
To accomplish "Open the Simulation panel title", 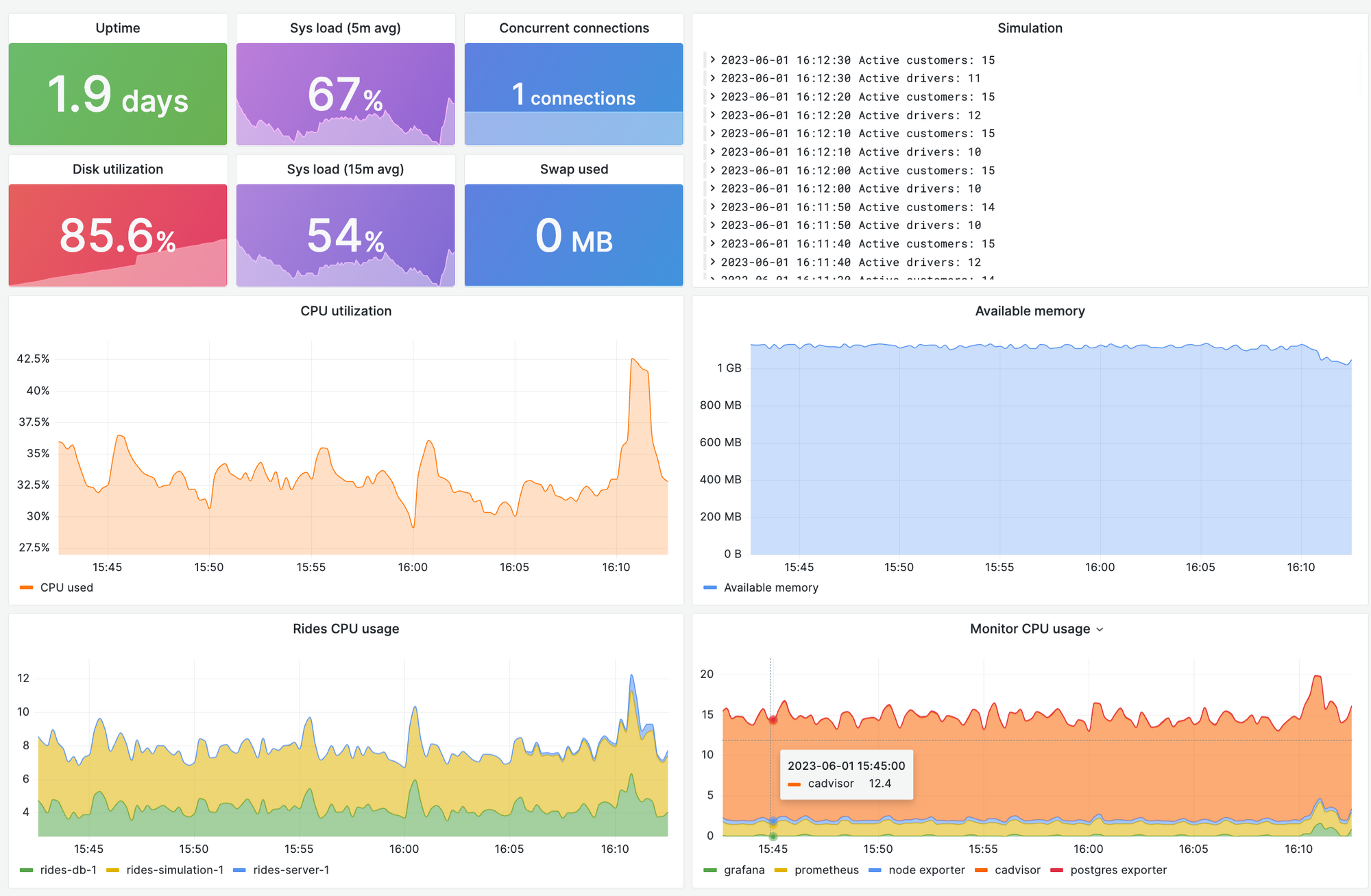I will [1030, 28].
